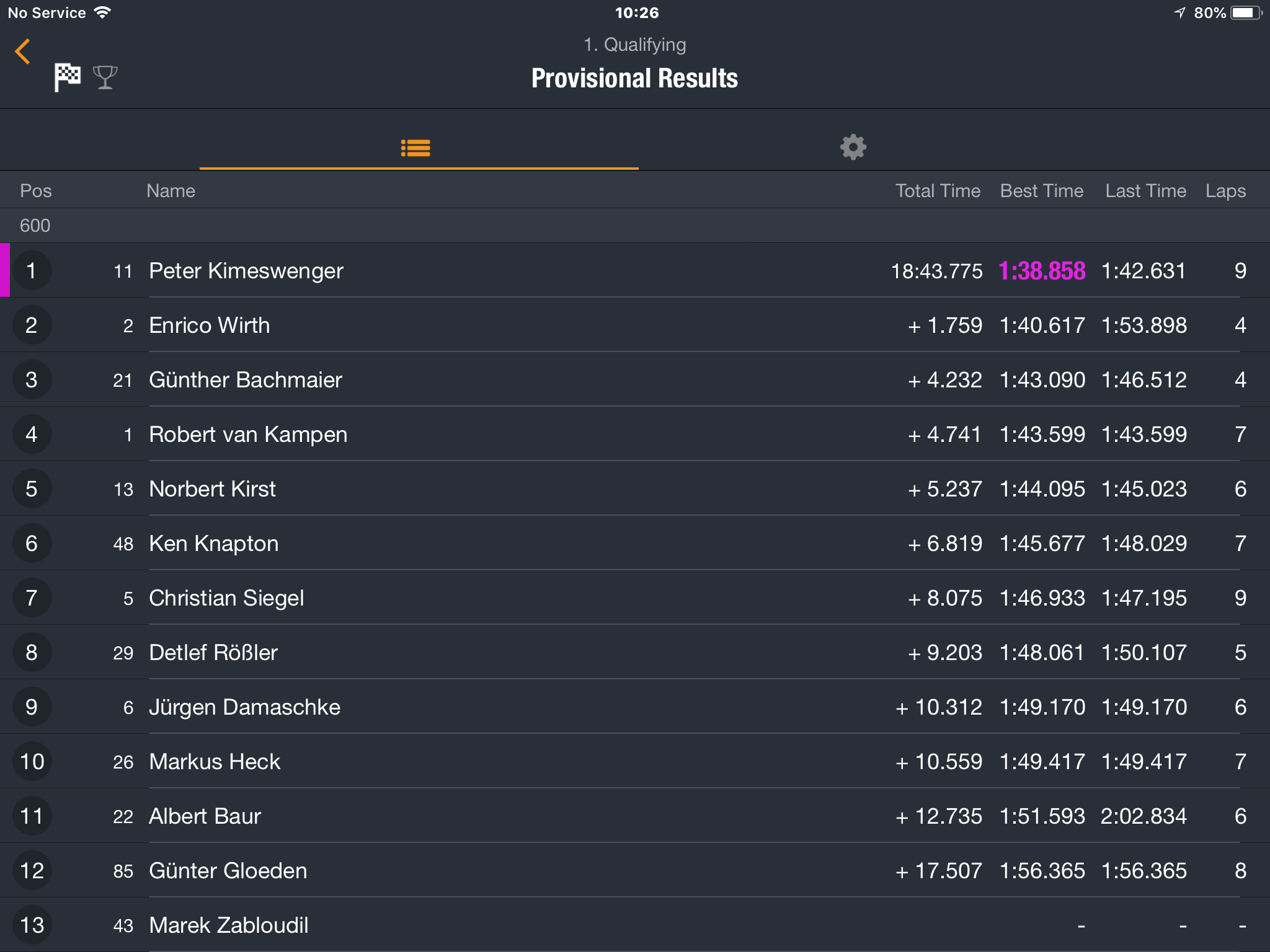
Task: Select the 600 class group header
Action: click(x=635, y=225)
